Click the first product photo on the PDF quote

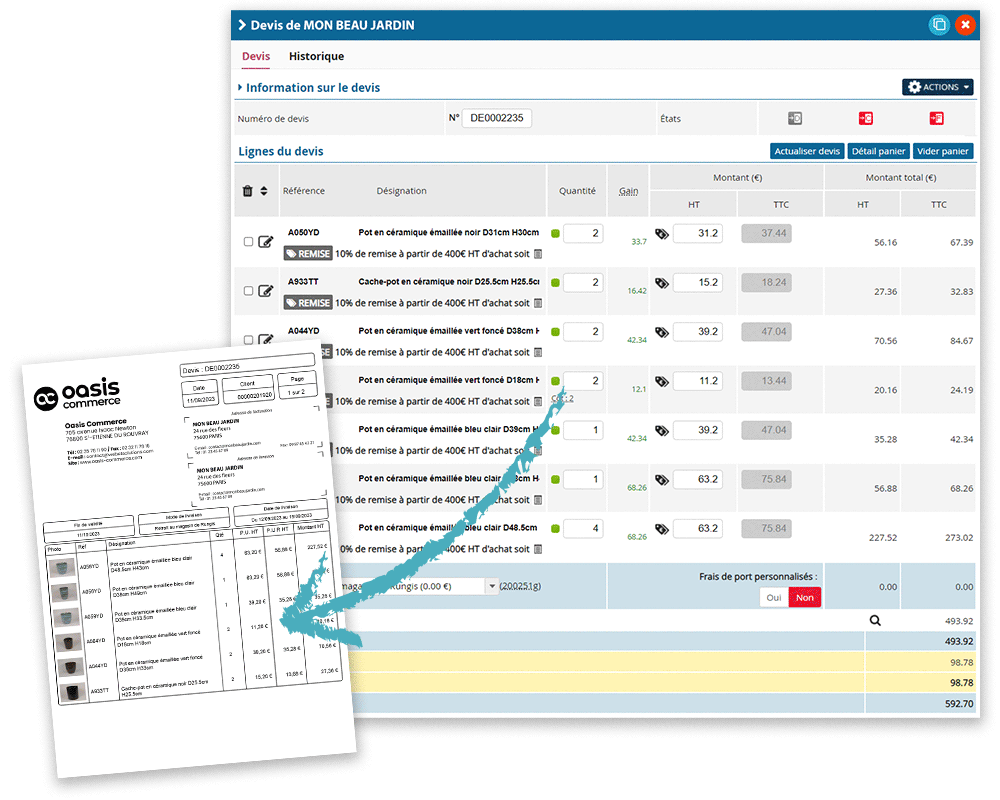pyautogui.click(x=62, y=568)
